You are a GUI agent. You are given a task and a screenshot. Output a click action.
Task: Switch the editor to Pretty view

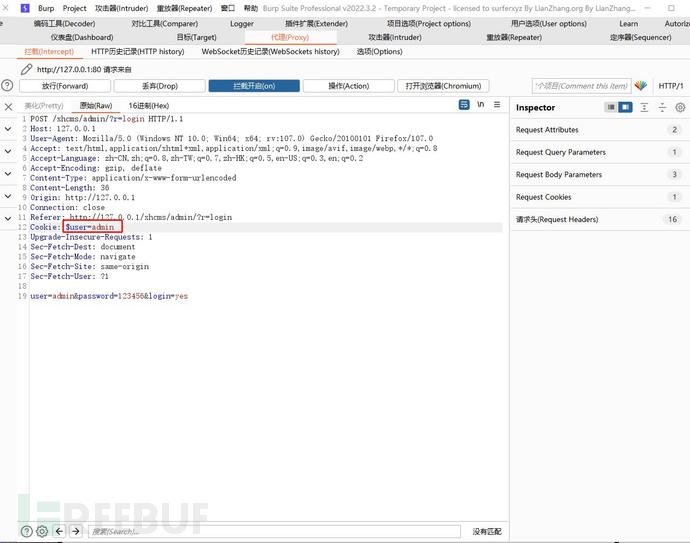click(x=44, y=106)
